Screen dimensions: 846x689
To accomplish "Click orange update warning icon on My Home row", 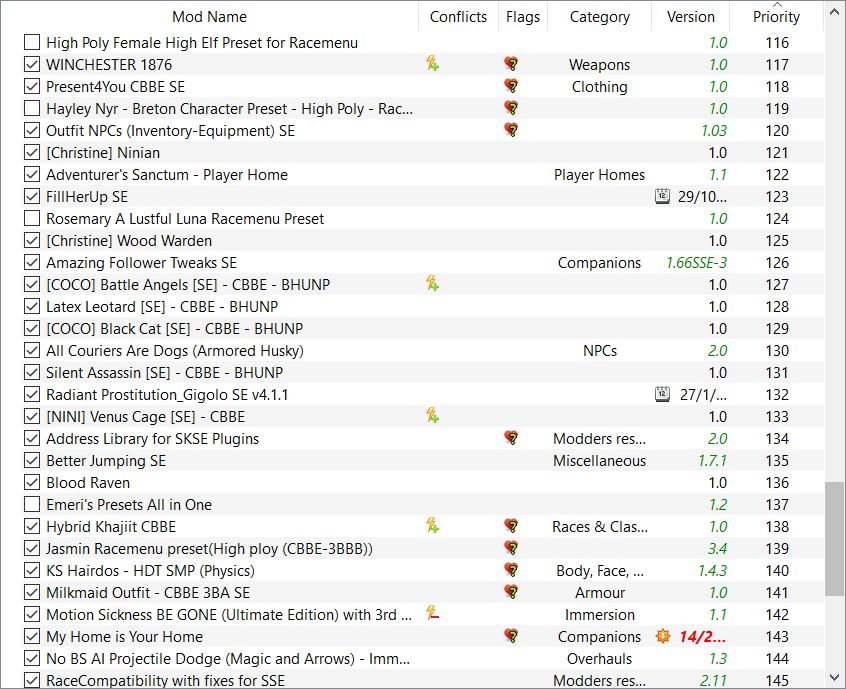I will pyautogui.click(x=663, y=637).
